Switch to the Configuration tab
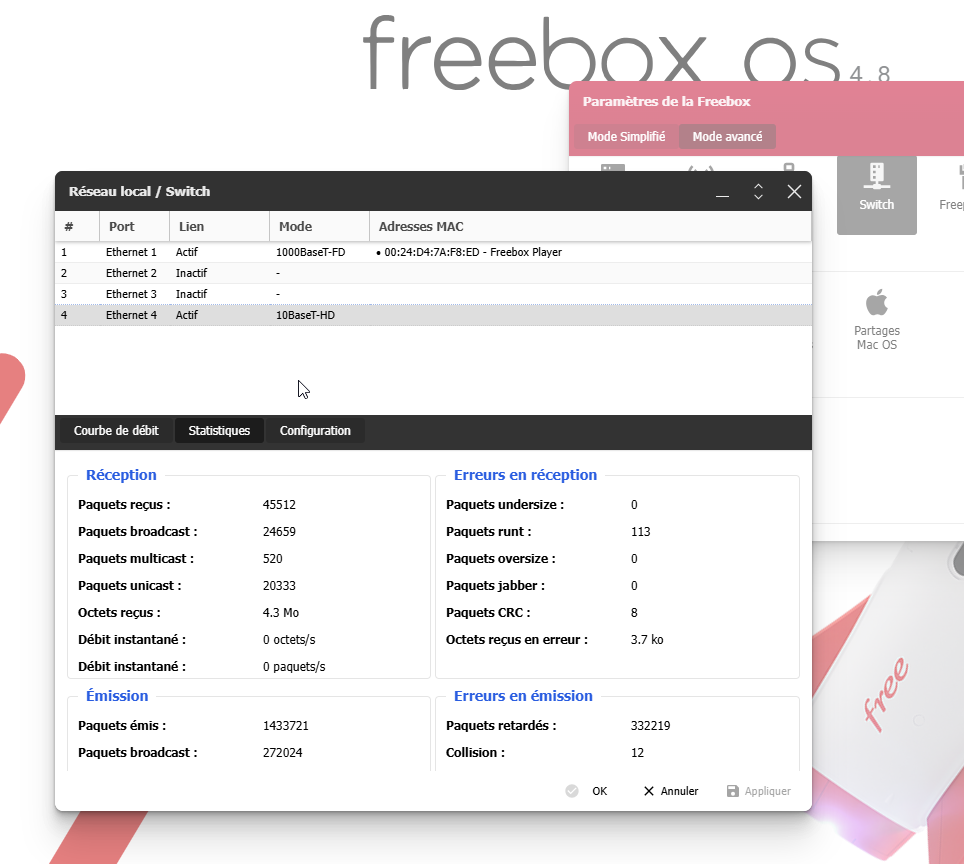Image resolution: width=964 pixels, height=864 pixels. coord(315,431)
